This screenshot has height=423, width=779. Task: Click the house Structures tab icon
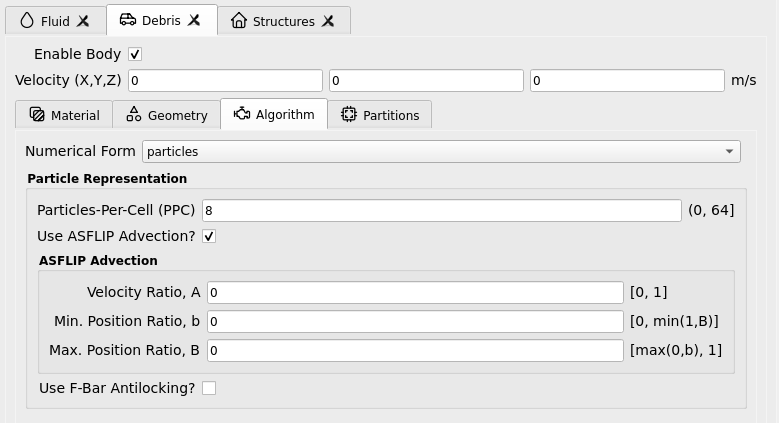(x=239, y=21)
